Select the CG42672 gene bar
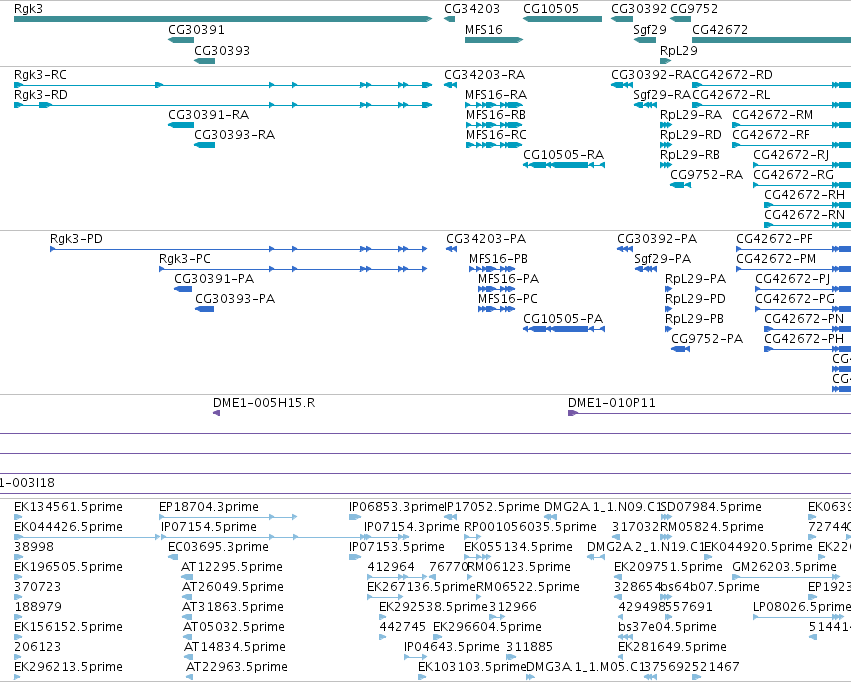This screenshot has height=682, width=851. (x=771, y=40)
